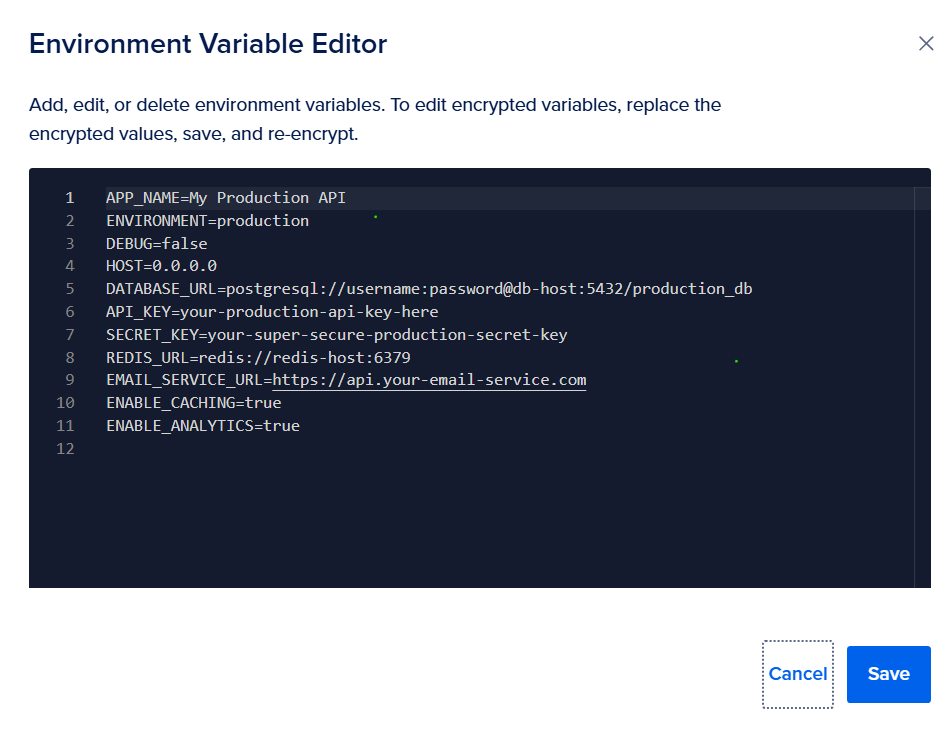Open the api.your-email-service.com link
Screen dimensions: 949x730
(429, 380)
